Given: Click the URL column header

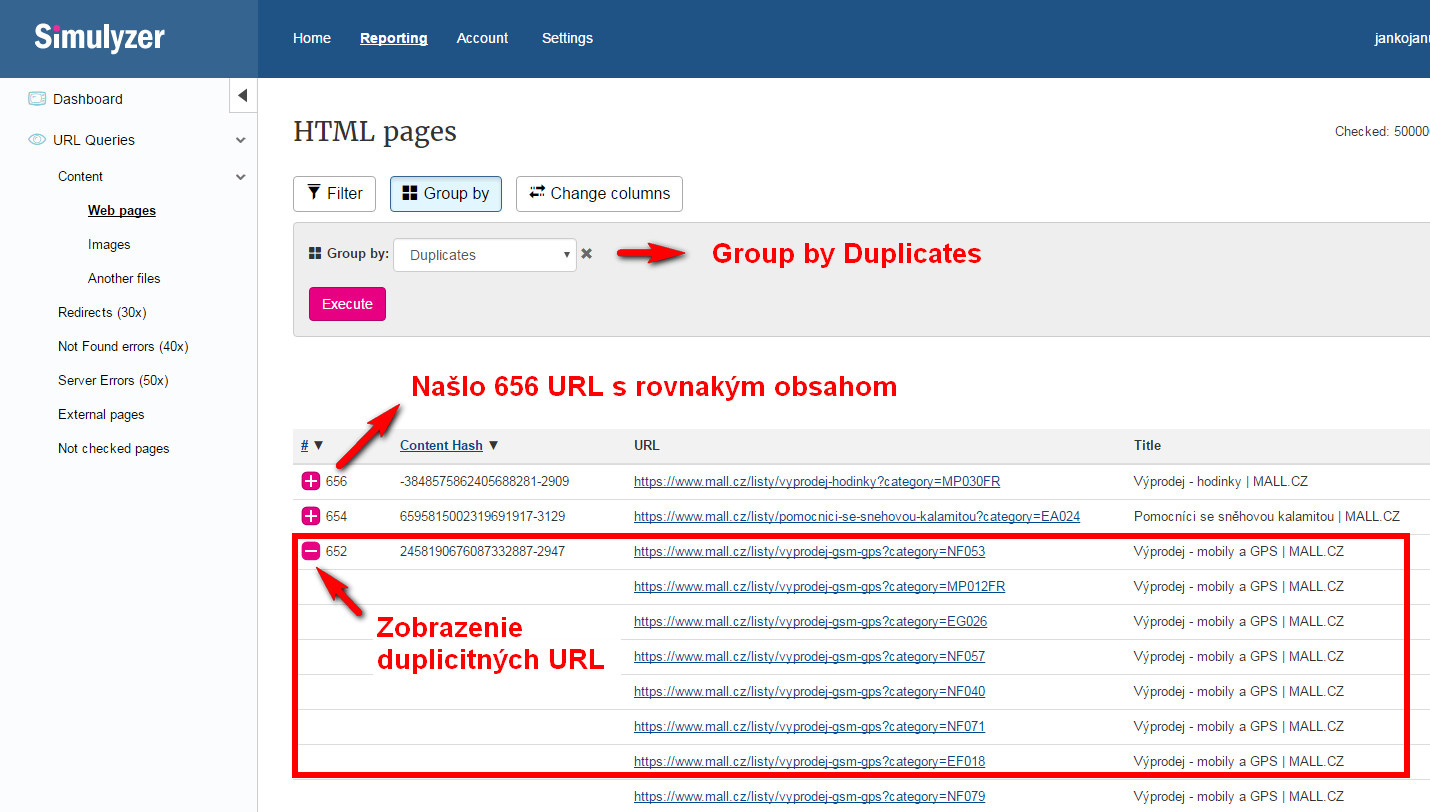Looking at the screenshot, I should (647, 445).
